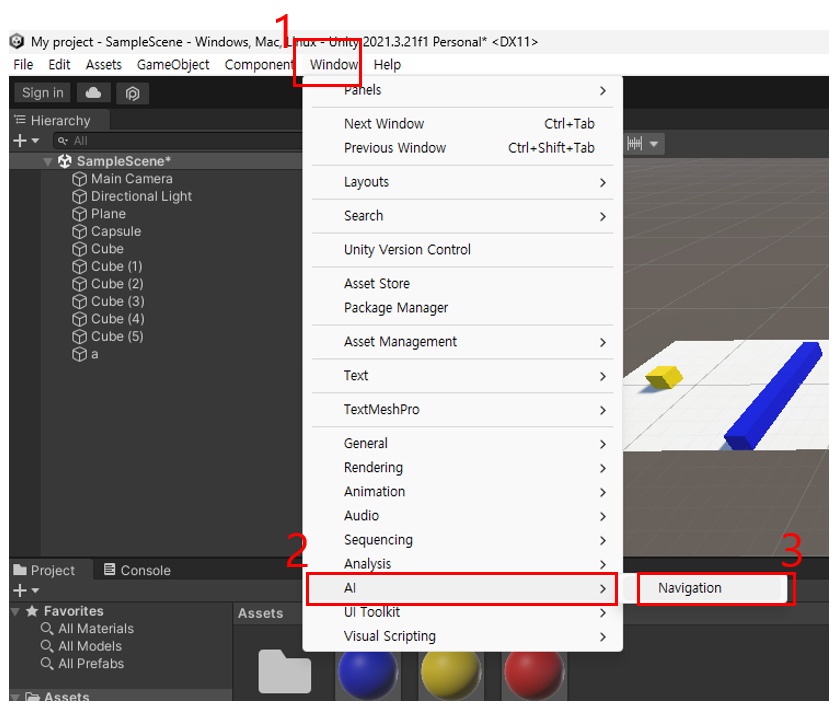Open the AI submenu entry
This screenshot has height=707, width=837.
pyautogui.click(x=462, y=588)
